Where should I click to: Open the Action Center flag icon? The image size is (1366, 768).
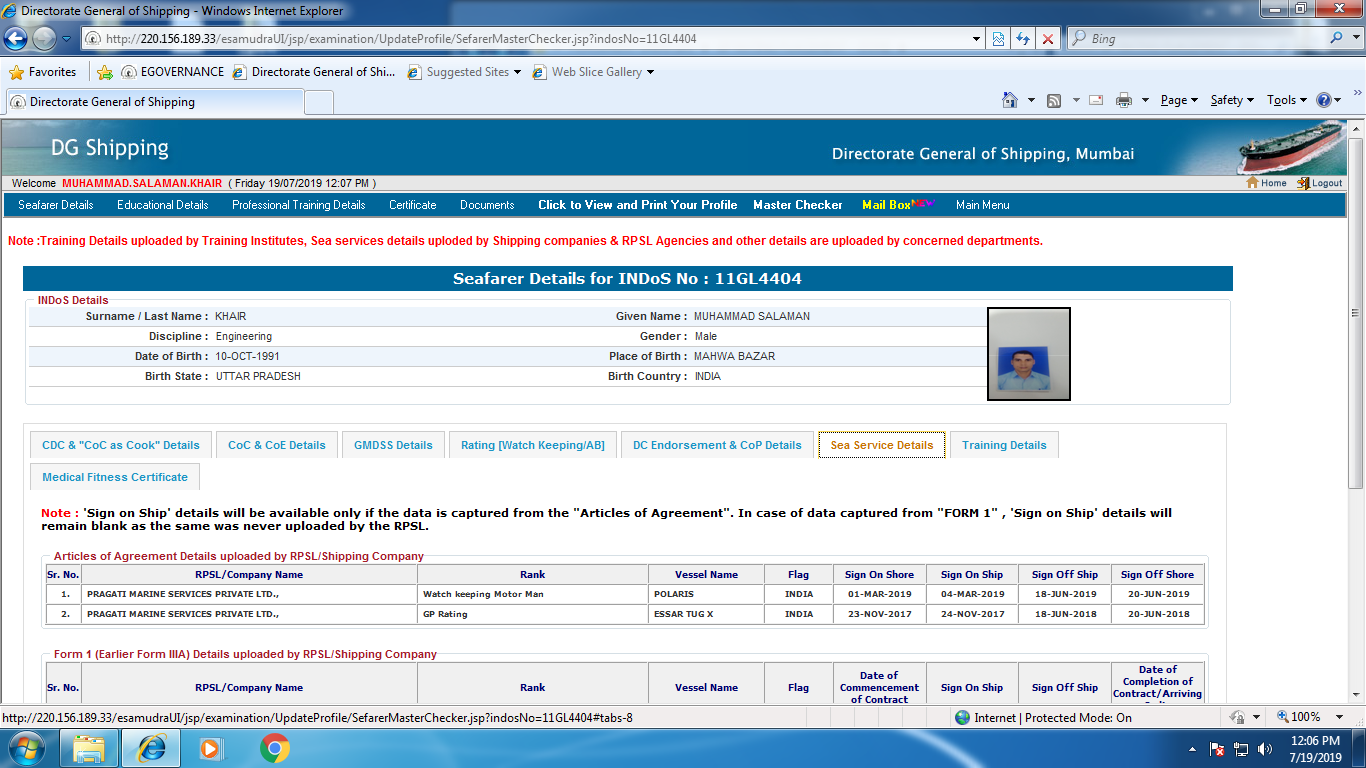click(1218, 748)
